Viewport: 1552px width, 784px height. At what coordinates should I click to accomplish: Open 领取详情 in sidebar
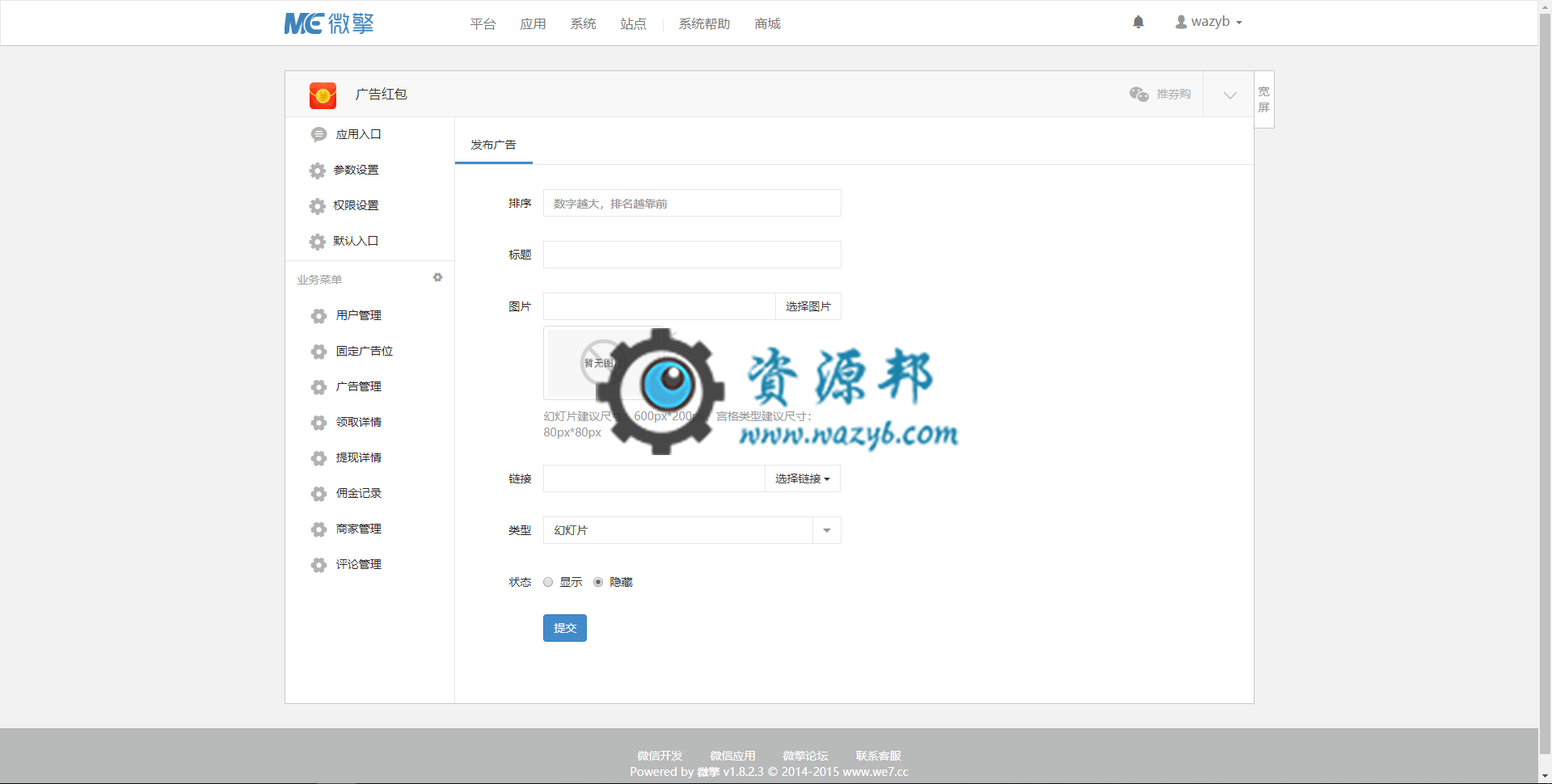[x=358, y=422]
